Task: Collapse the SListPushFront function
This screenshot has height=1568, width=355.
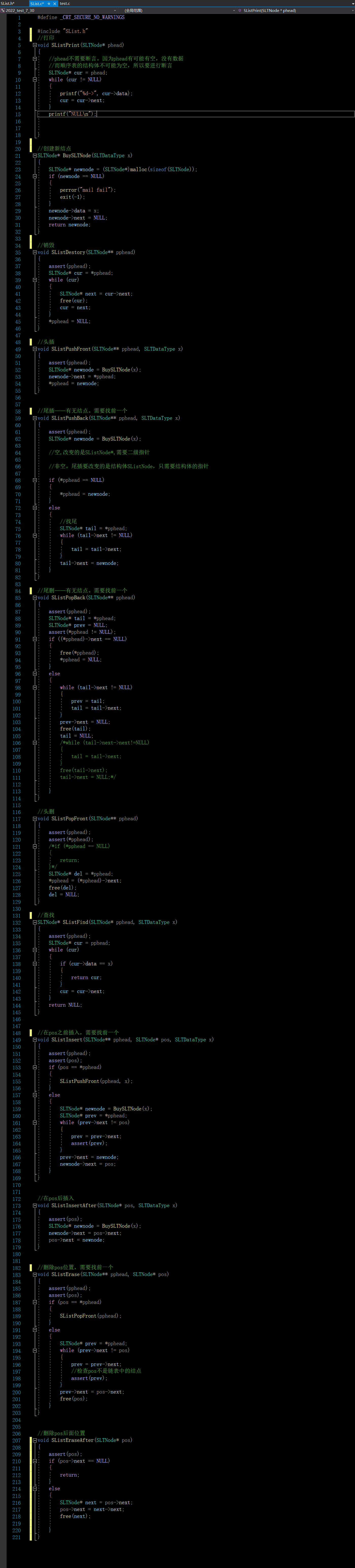Action: point(35,349)
